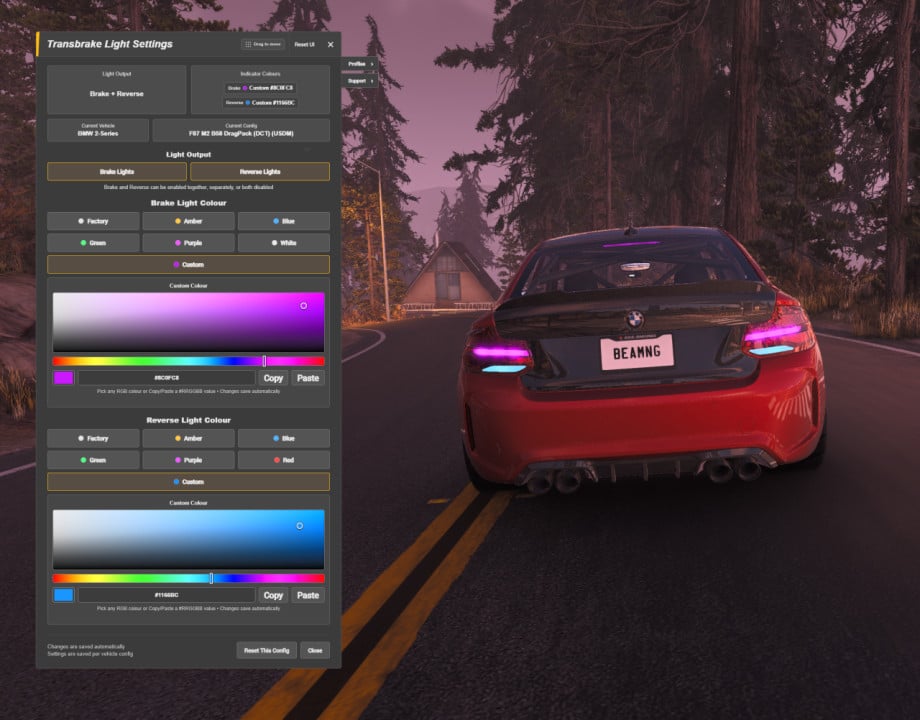
Task: Click the brake colour hue slider
Action: 188,361
